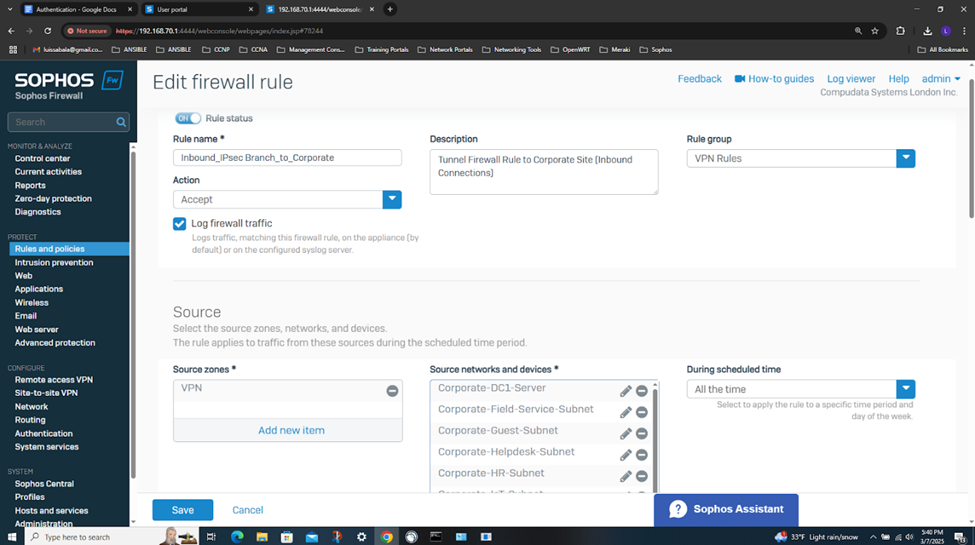Viewport: 975px width, 545px height.
Task: Edit Corporate-Helpdesk-Subnet pencil icon
Action: [626, 455]
